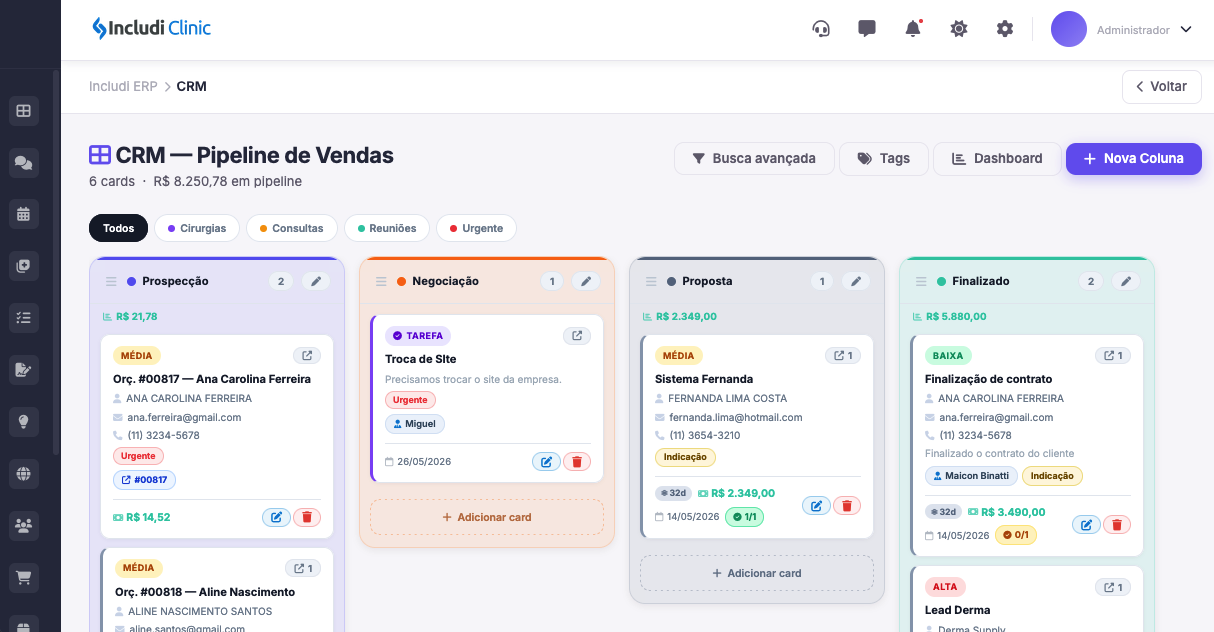Click the TAREFA label on Negociação card
Screen dimensions: 1214x632
click(418, 336)
